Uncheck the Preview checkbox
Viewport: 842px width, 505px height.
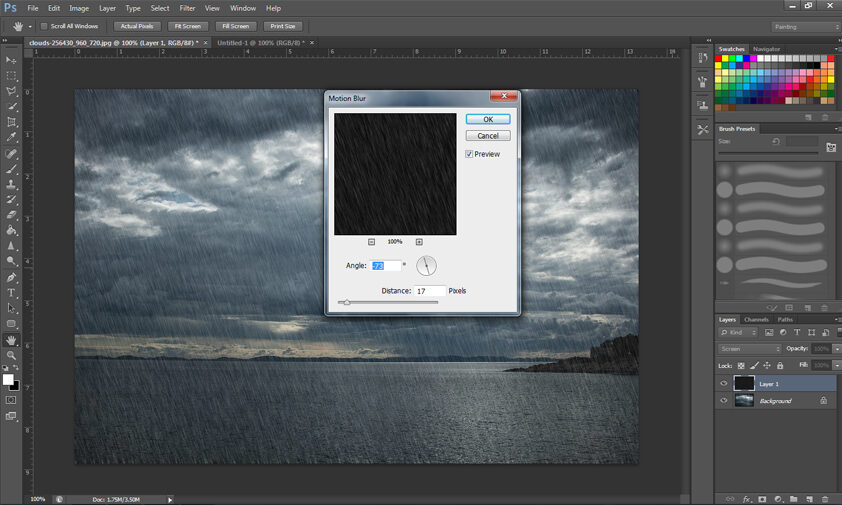point(469,154)
